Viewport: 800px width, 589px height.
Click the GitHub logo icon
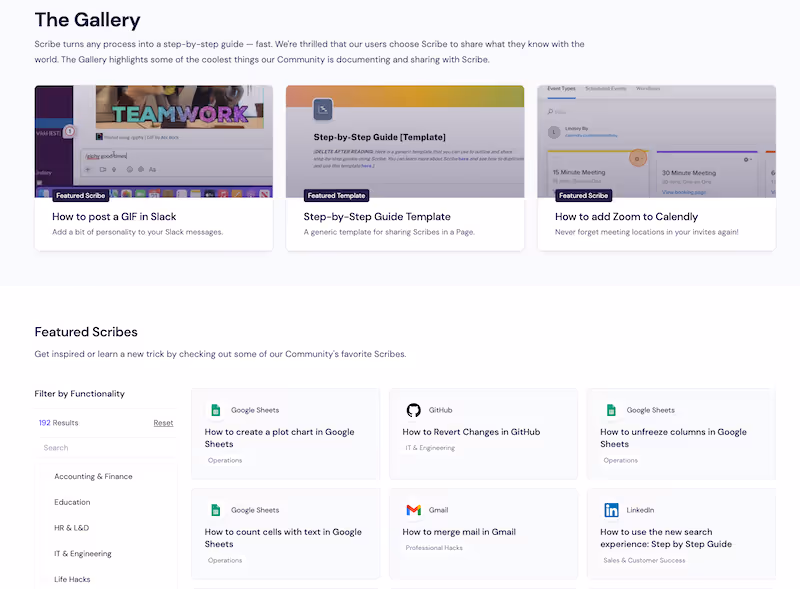click(413, 410)
